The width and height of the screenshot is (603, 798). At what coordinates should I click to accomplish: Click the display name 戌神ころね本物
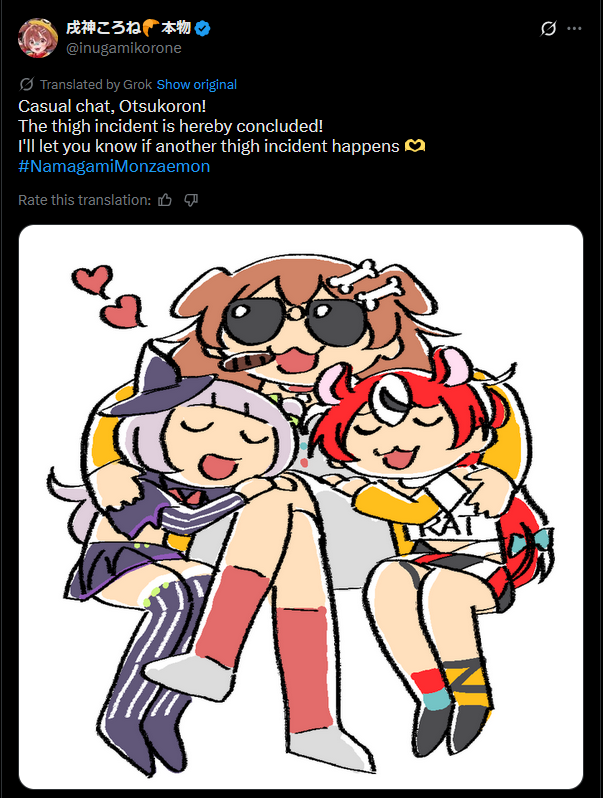[x=128, y=27]
